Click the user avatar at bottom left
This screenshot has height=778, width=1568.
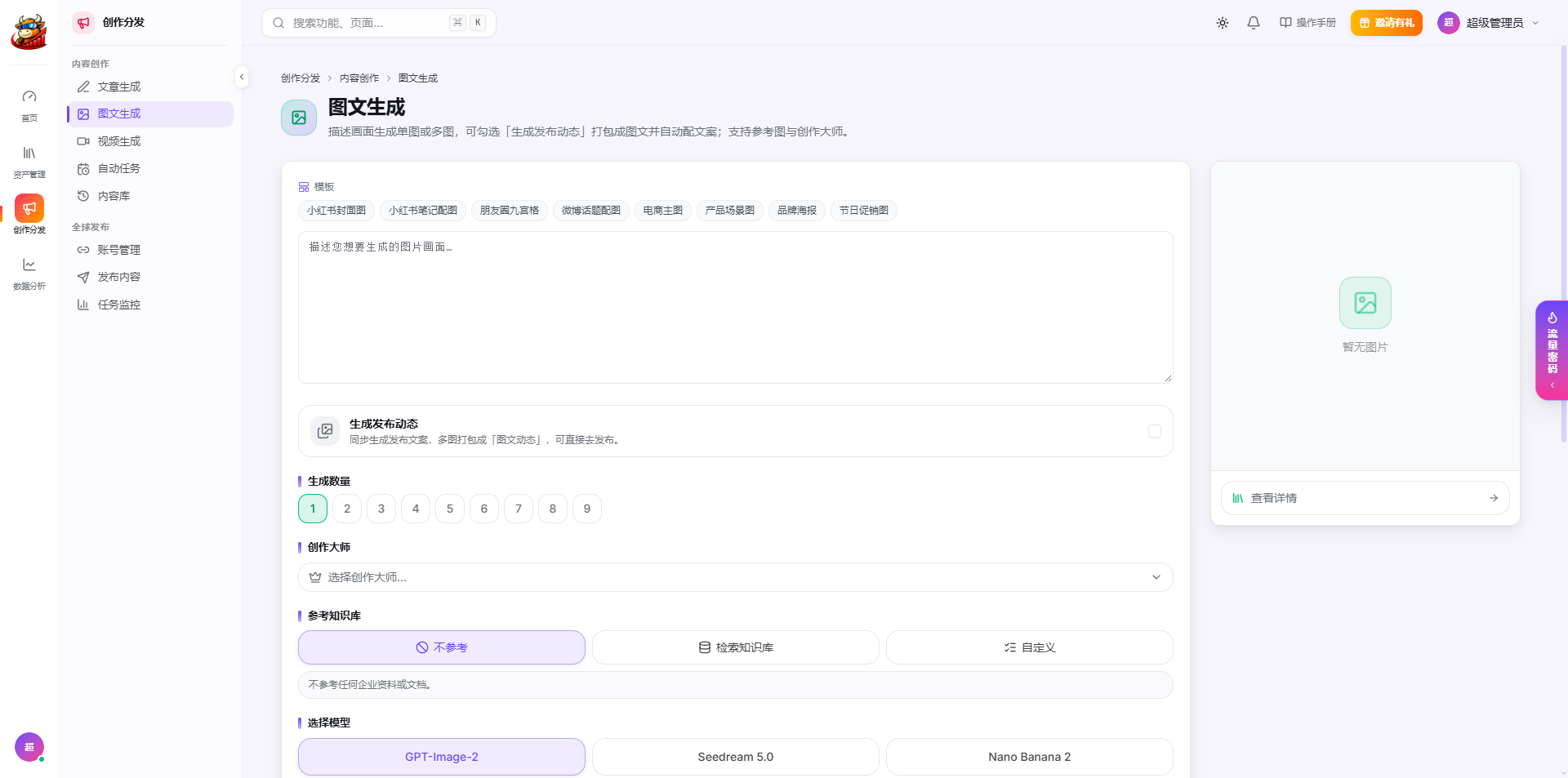pos(29,747)
